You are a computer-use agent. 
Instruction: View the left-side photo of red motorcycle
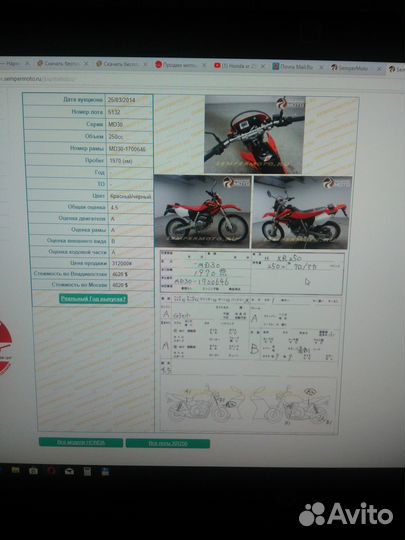[x=202, y=211]
